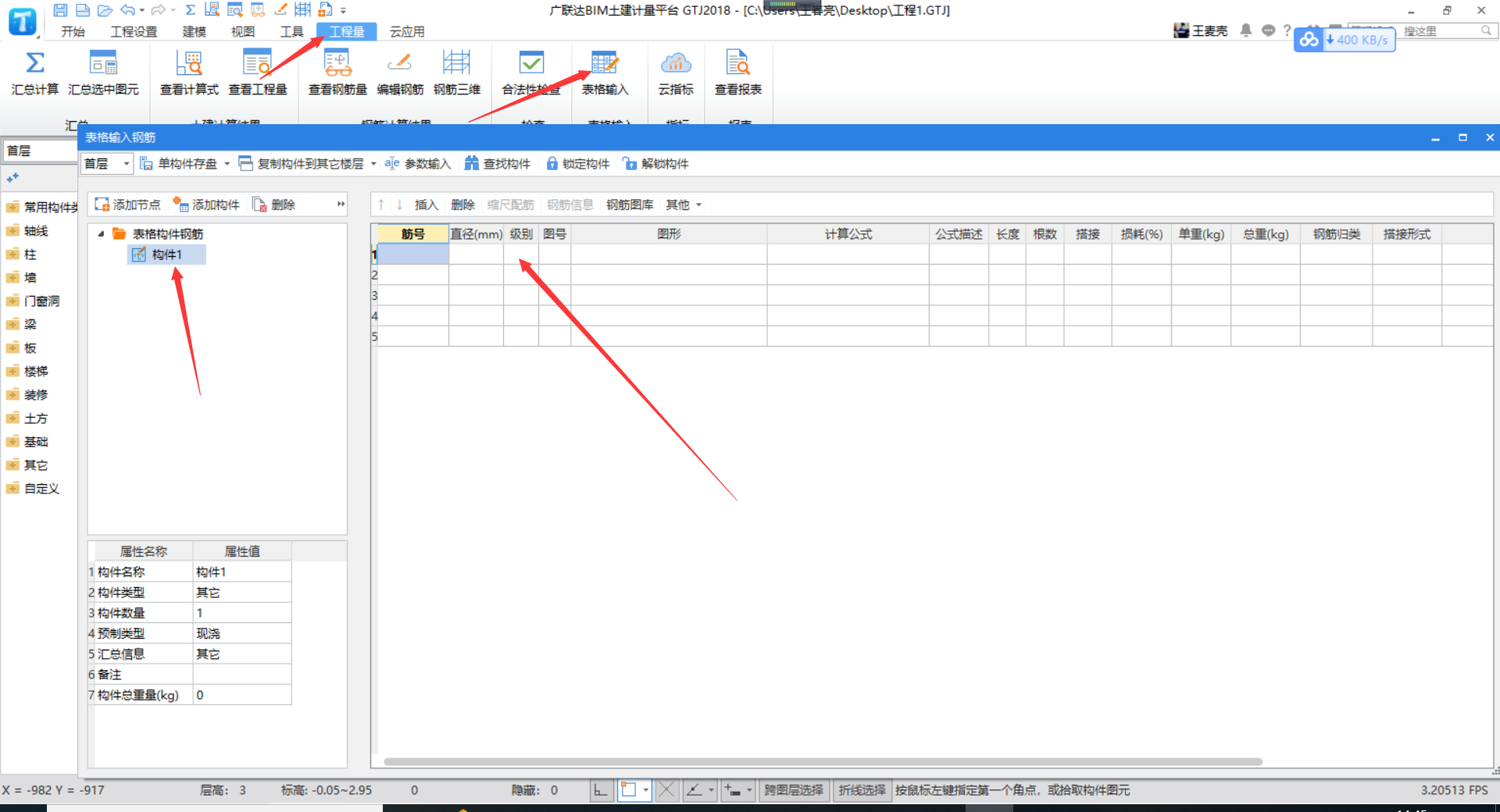Click the 汇总计算 sigma ribbon icon
This screenshot has width=1500, height=812.
[35, 72]
